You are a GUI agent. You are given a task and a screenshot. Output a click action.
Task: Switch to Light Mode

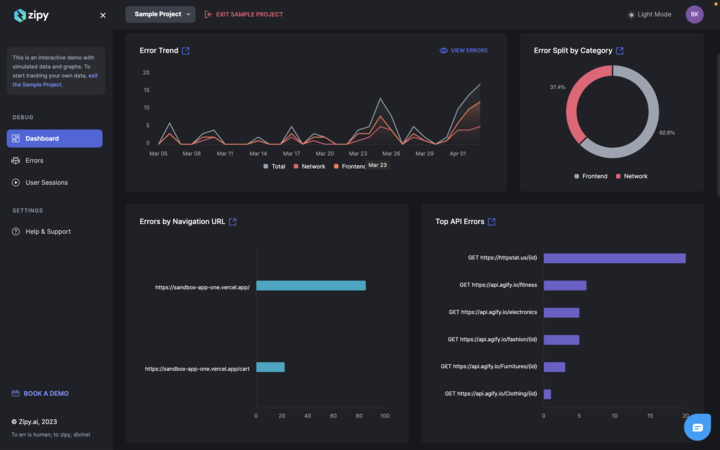point(650,15)
